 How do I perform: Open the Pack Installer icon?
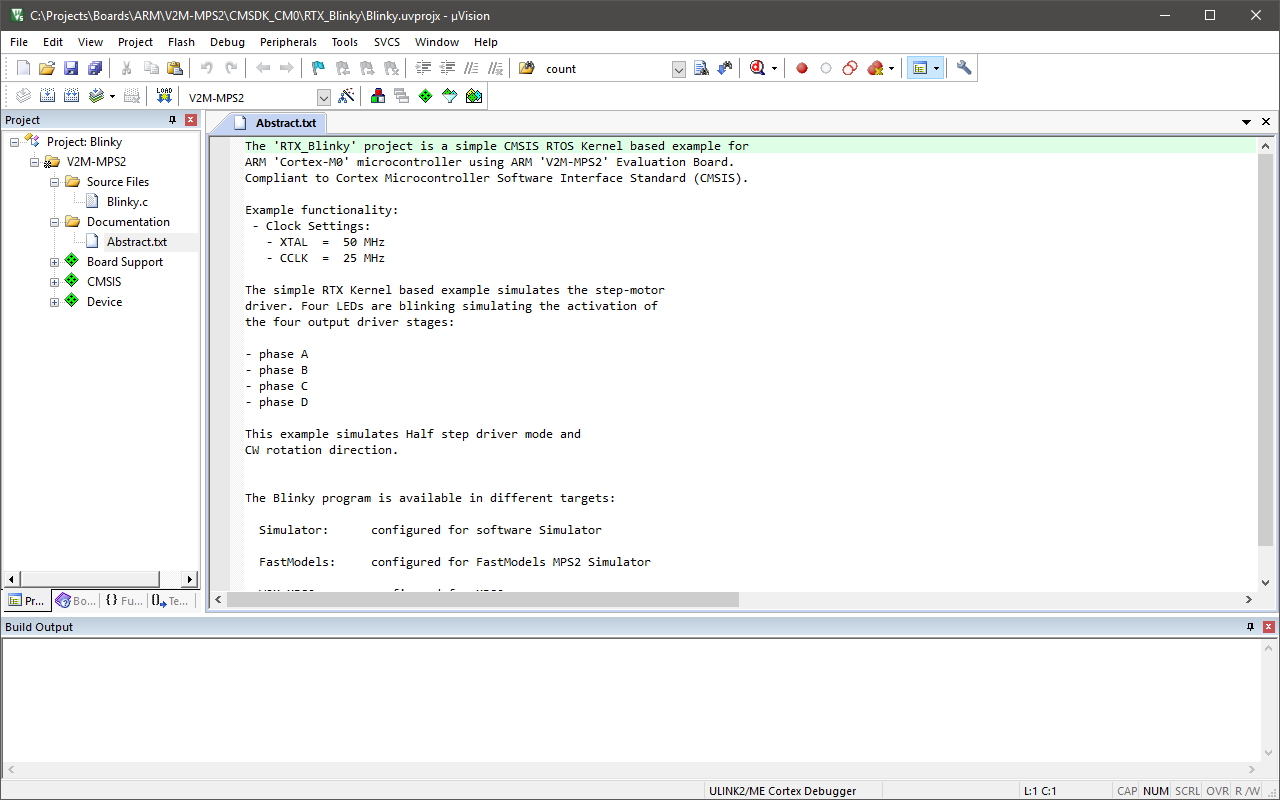point(474,96)
